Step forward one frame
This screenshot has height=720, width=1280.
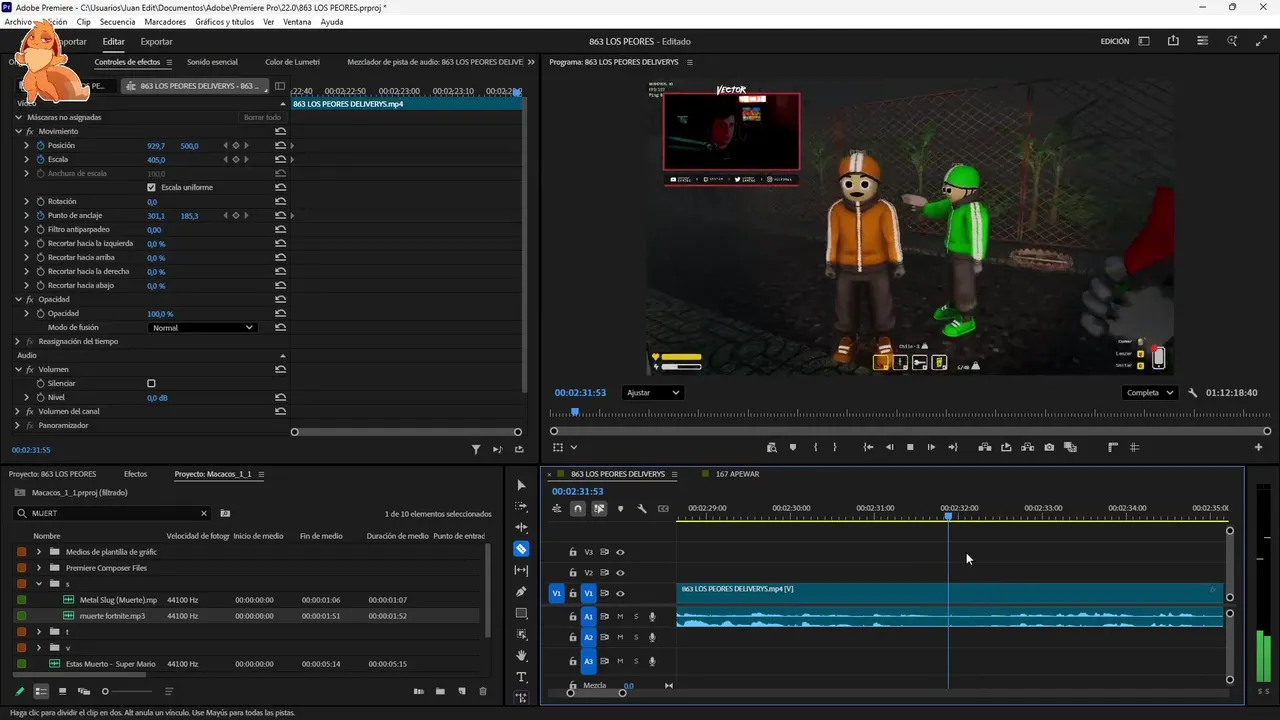pyautogui.click(x=931, y=447)
